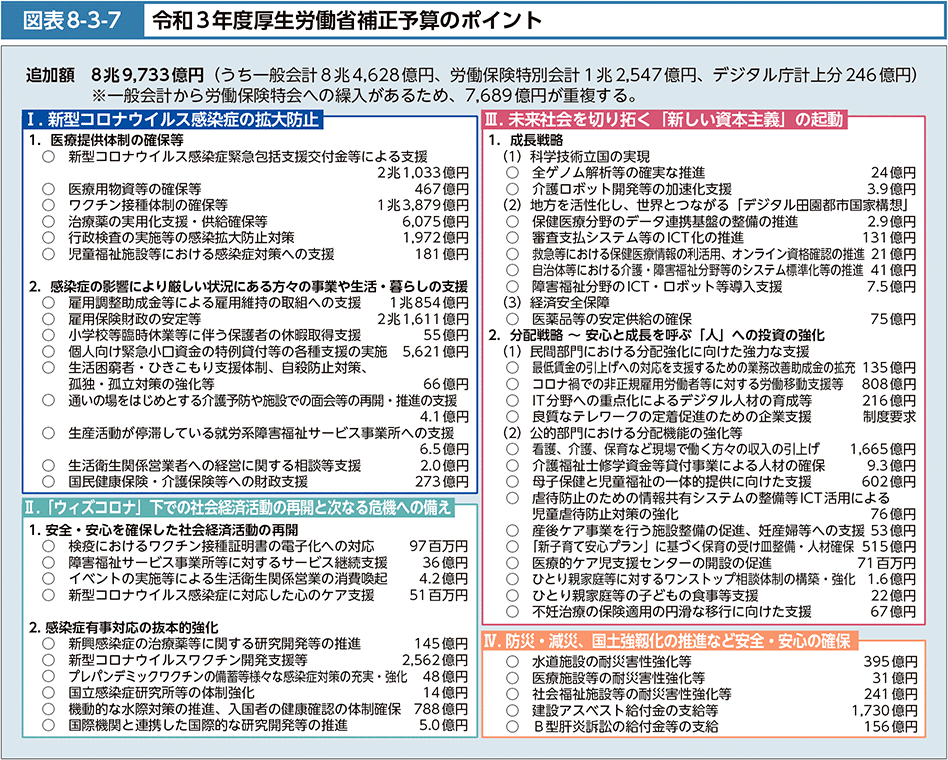Select the circle bullet beside 雇用保険財政の安定等
Screen dimensions: 948x760
pyautogui.click(x=48, y=318)
